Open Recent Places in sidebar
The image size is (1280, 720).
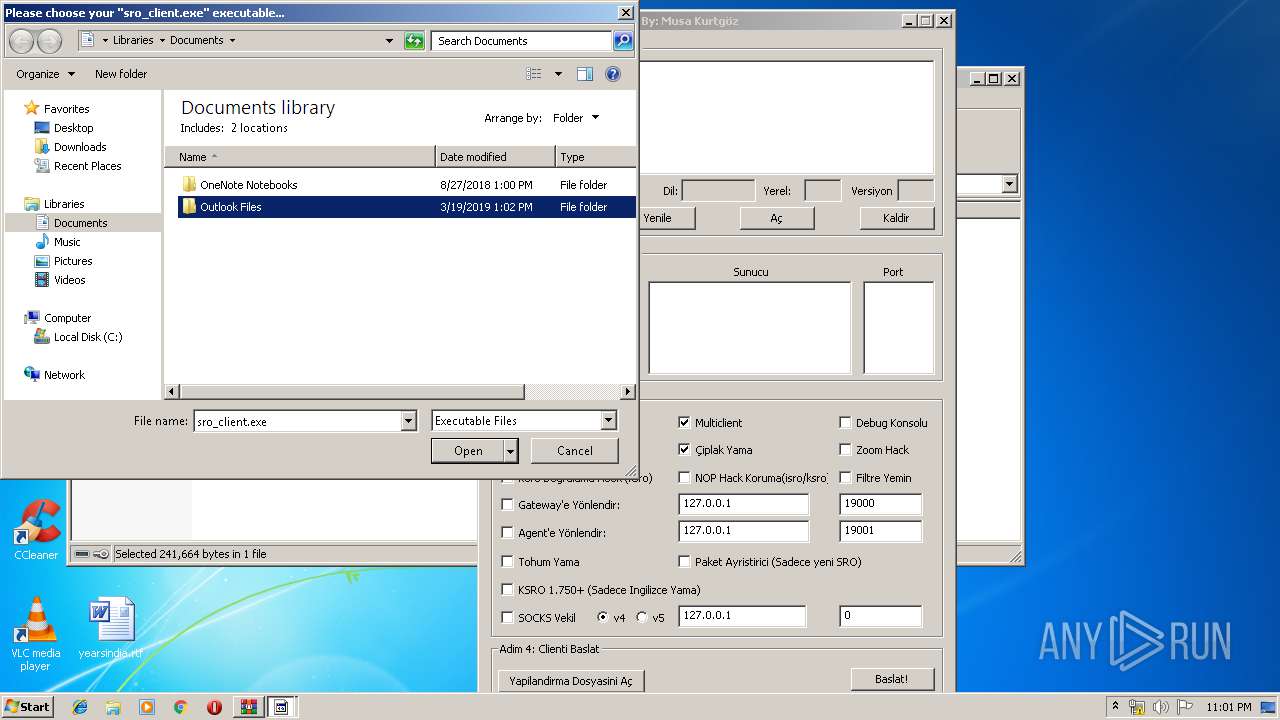[x=87, y=166]
